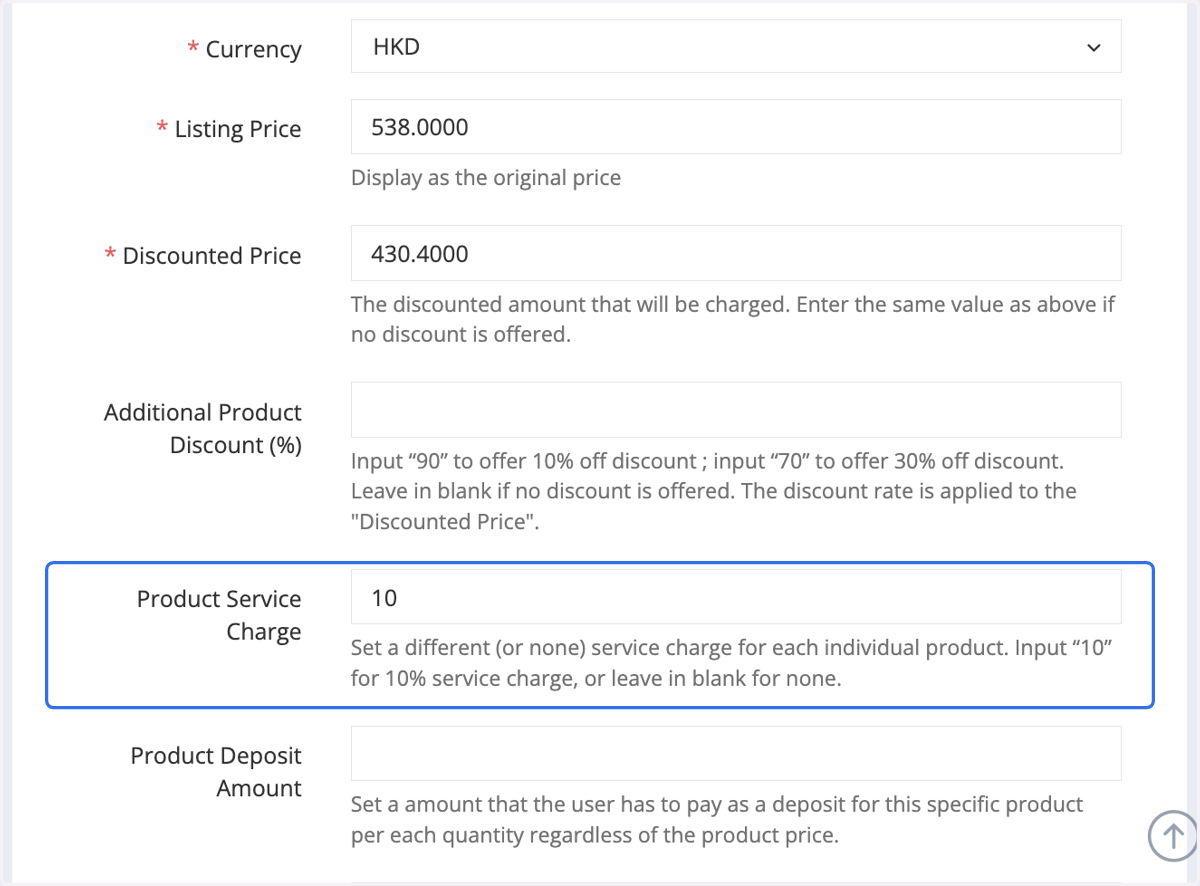Click the Product Deposit Amount input field
Viewport: 1200px width, 886px height.
(x=736, y=753)
